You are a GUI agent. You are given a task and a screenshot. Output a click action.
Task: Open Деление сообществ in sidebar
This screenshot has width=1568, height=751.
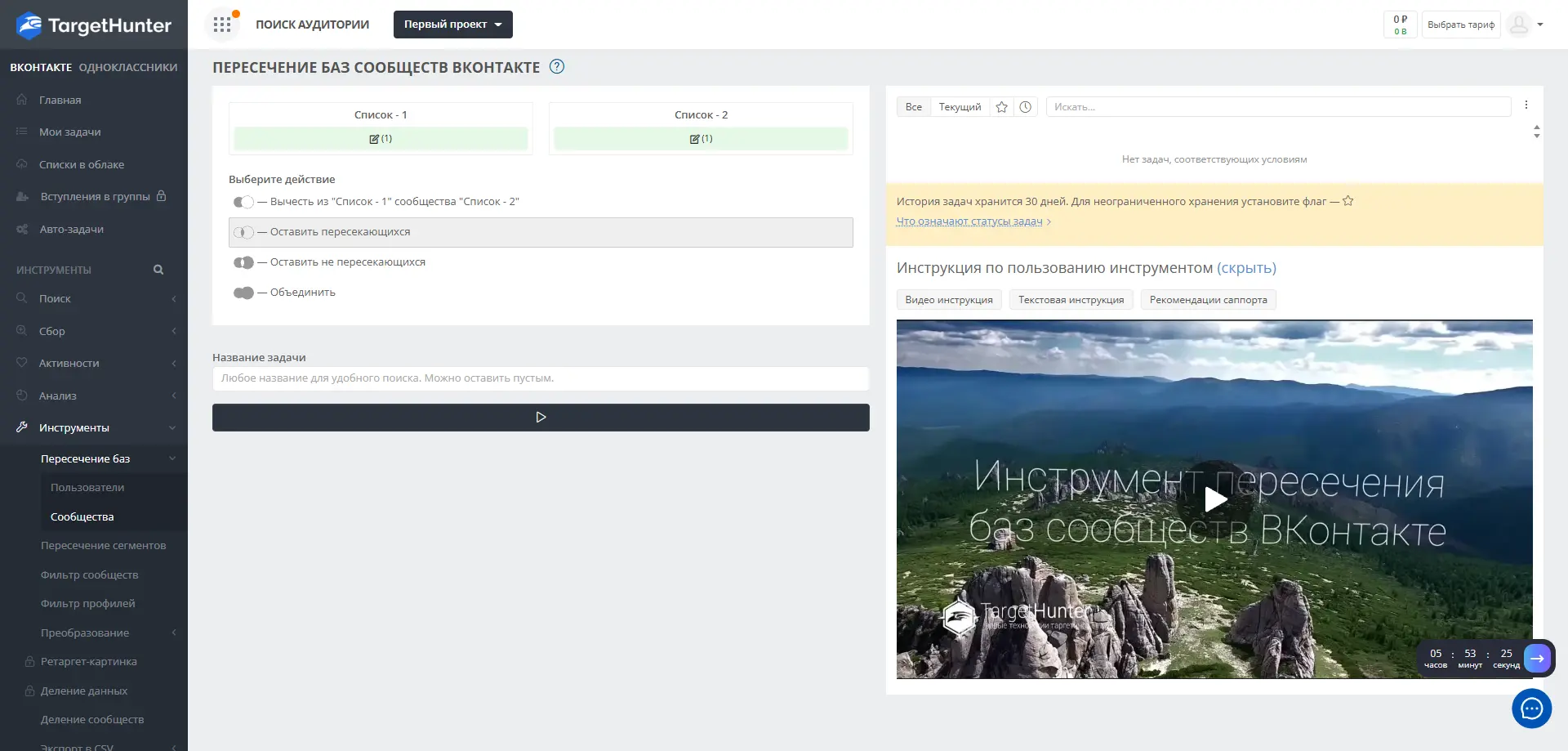pyautogui.click(x=92, y=720)
